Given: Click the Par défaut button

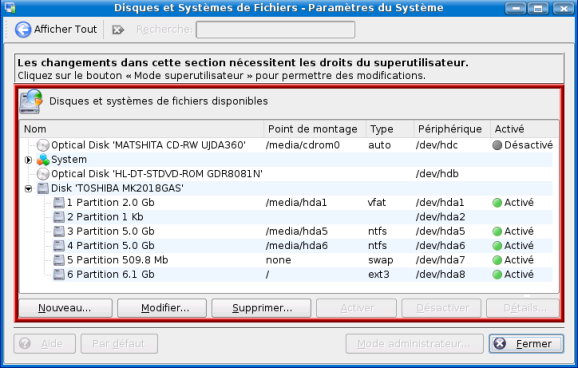Looking at the screenshot, I should coord(119,344).
